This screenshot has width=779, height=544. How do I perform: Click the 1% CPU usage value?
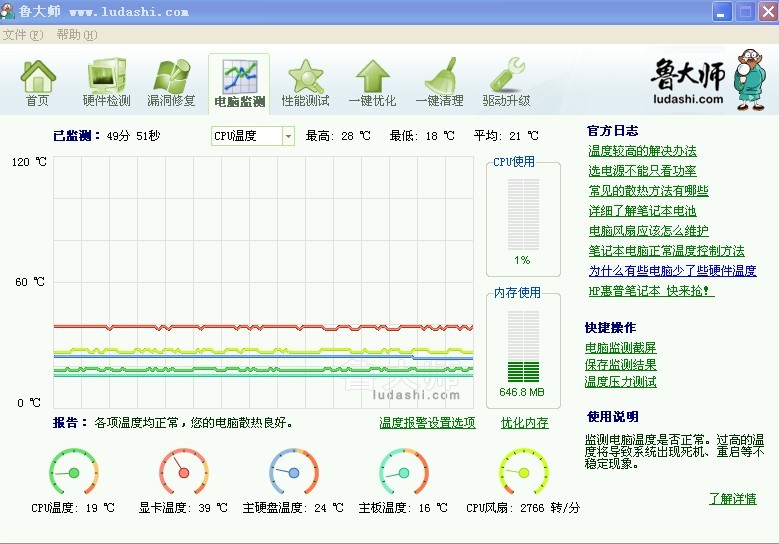(522, 260)
